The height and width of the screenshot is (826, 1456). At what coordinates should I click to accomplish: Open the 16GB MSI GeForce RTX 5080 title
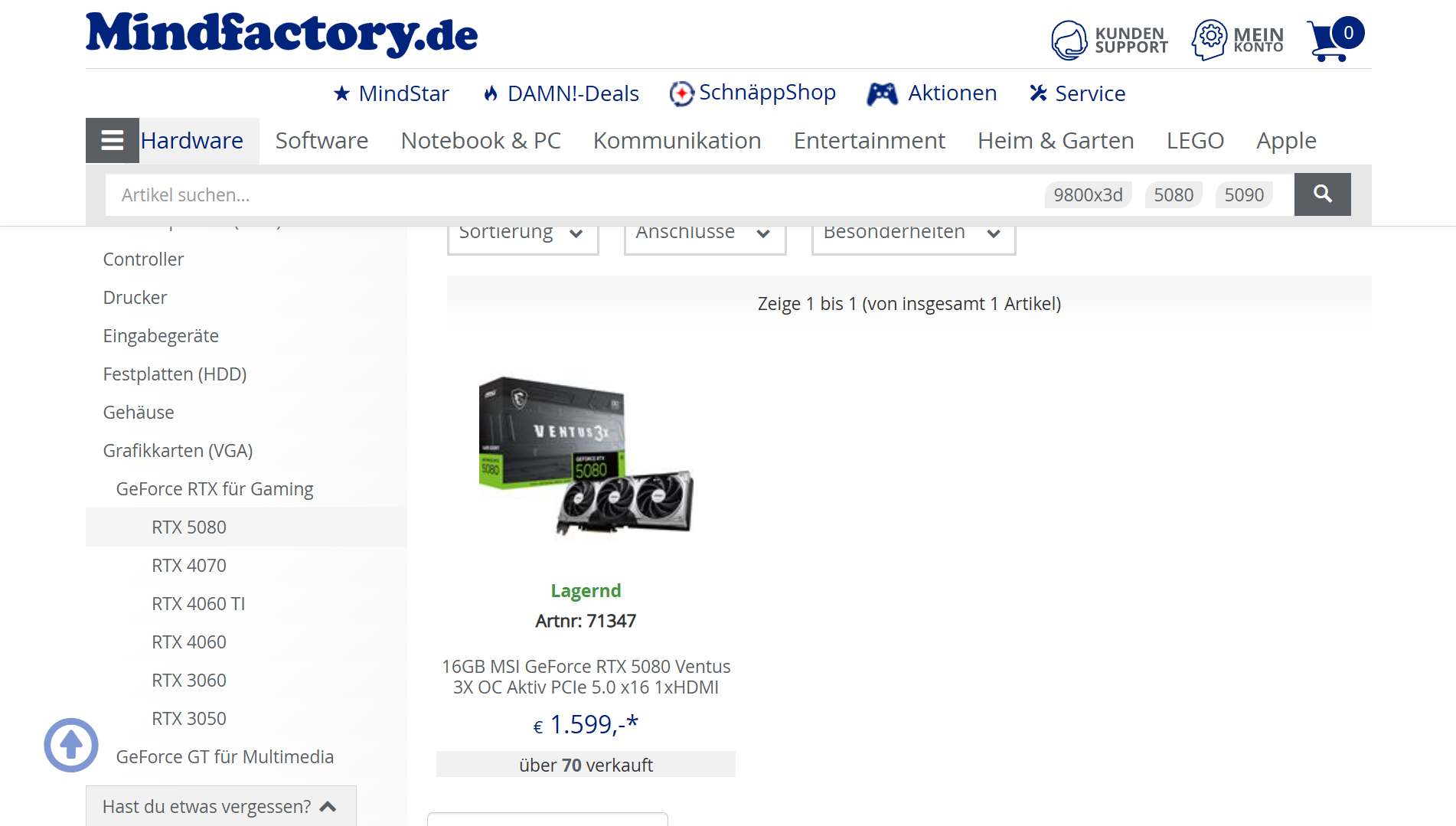tap(586, 677)
